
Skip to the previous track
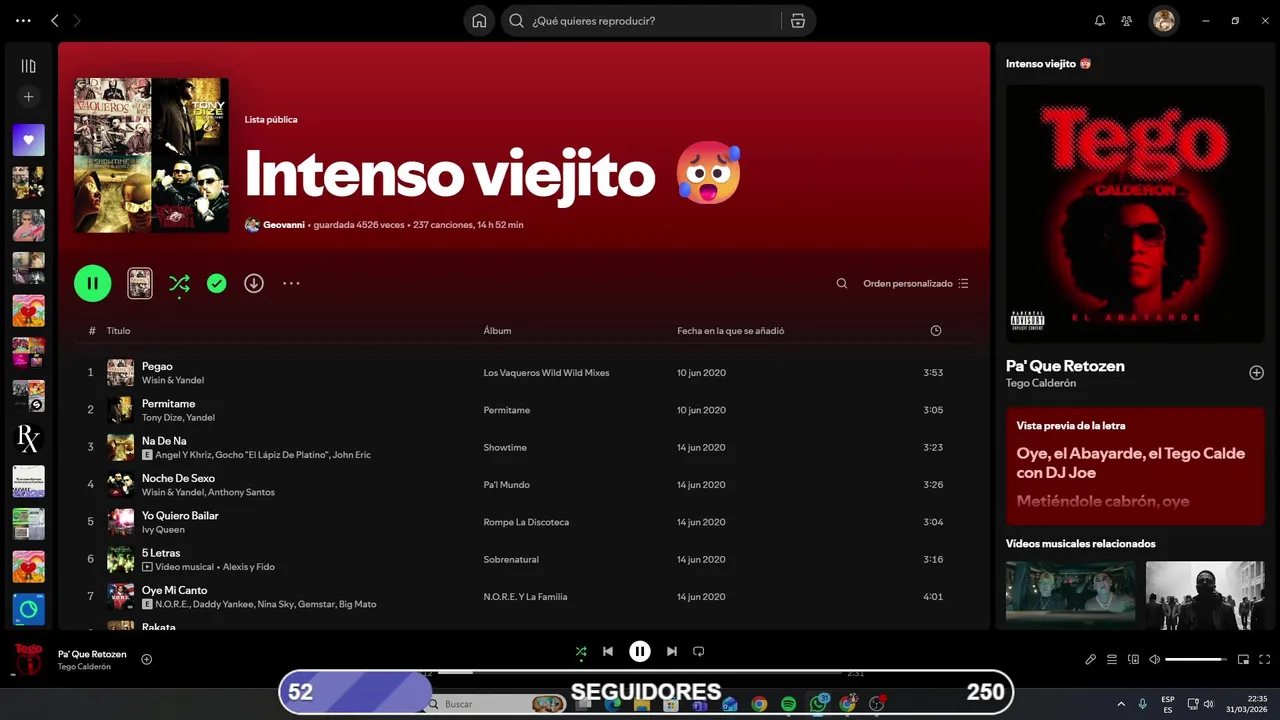[607, 652]
